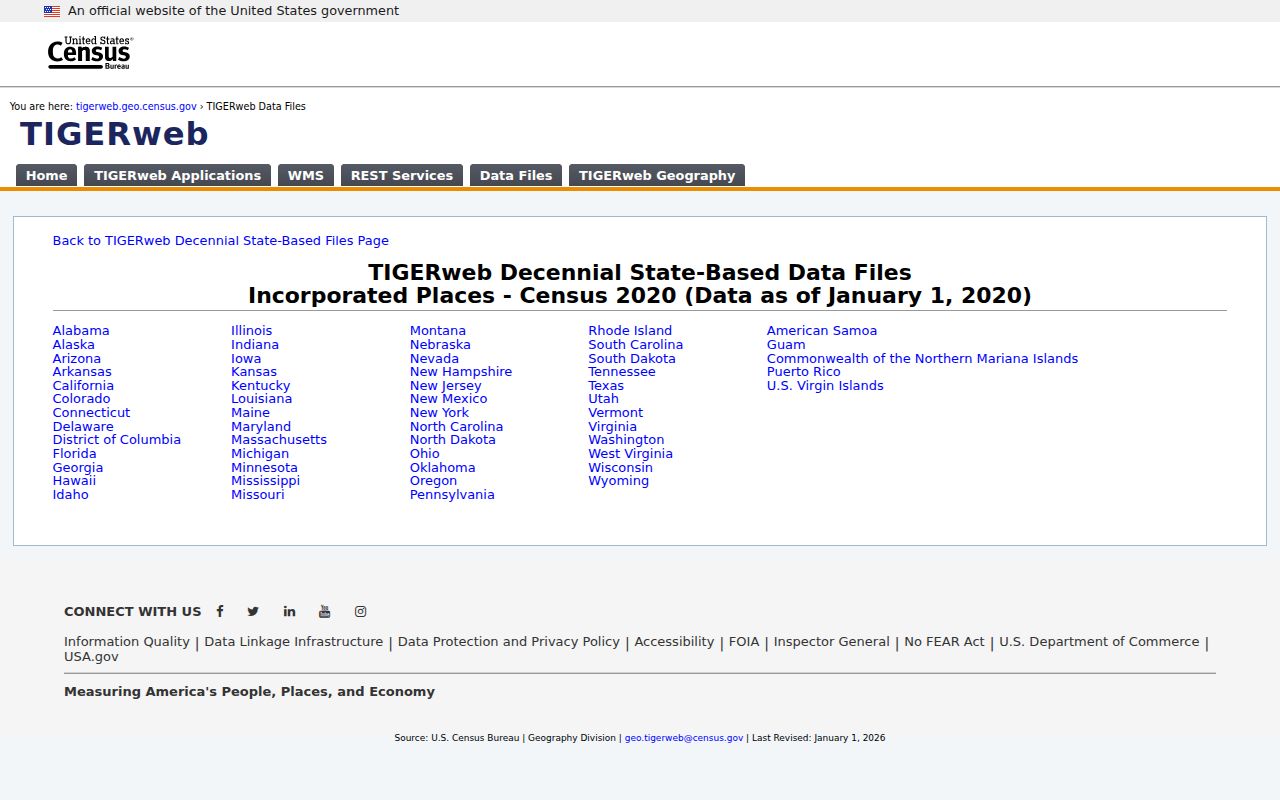The image size is (1280, 800).
Task: Go to the Home tab
Action: point(46,175)
